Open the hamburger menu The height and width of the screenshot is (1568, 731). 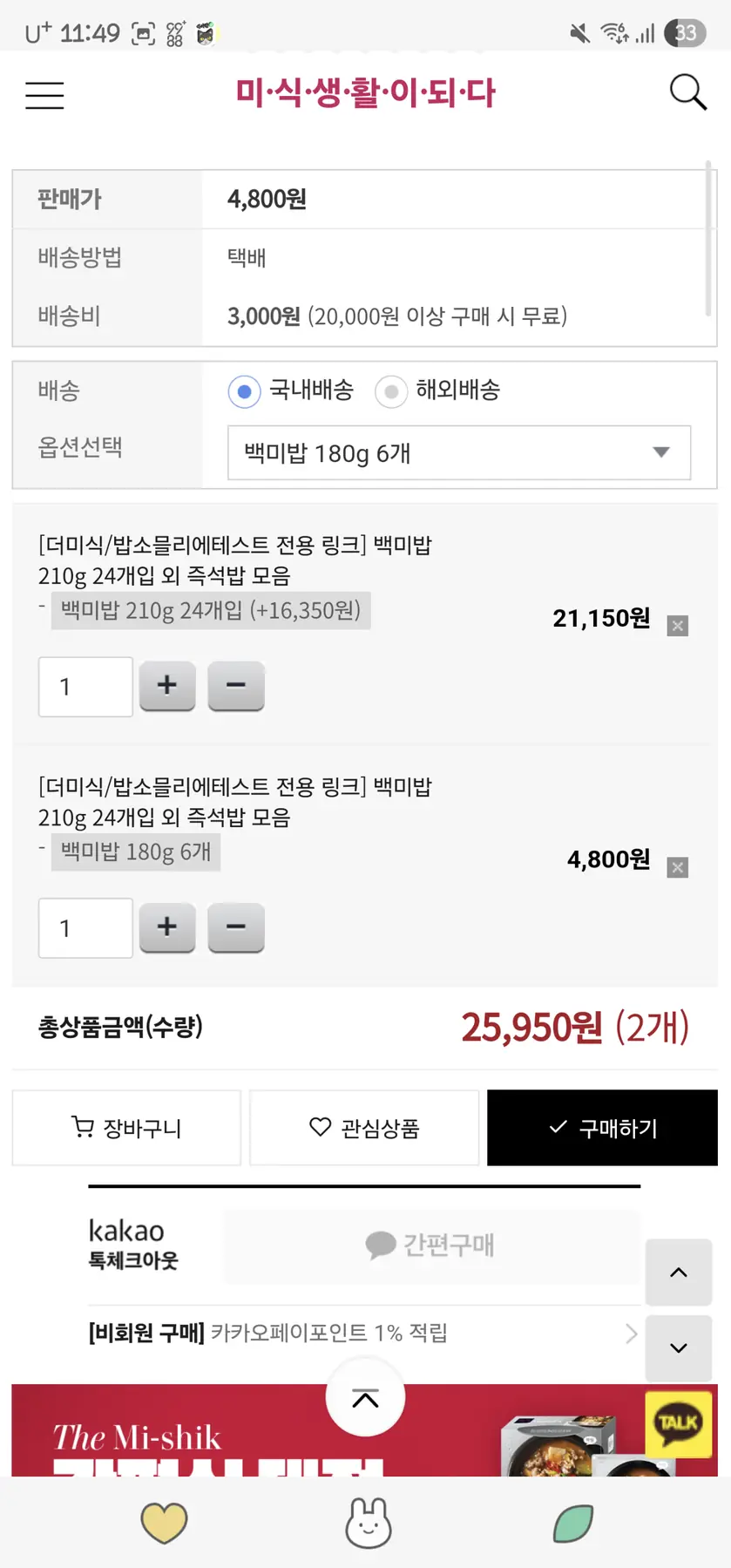[44, 94]
